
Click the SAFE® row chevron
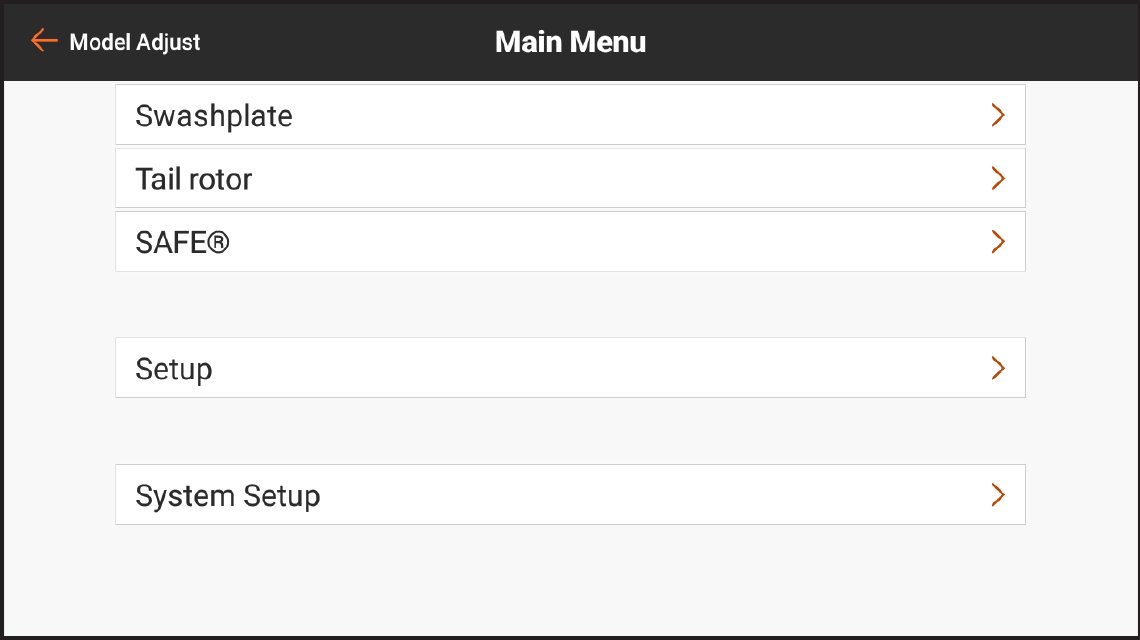(x=997, y=242)
